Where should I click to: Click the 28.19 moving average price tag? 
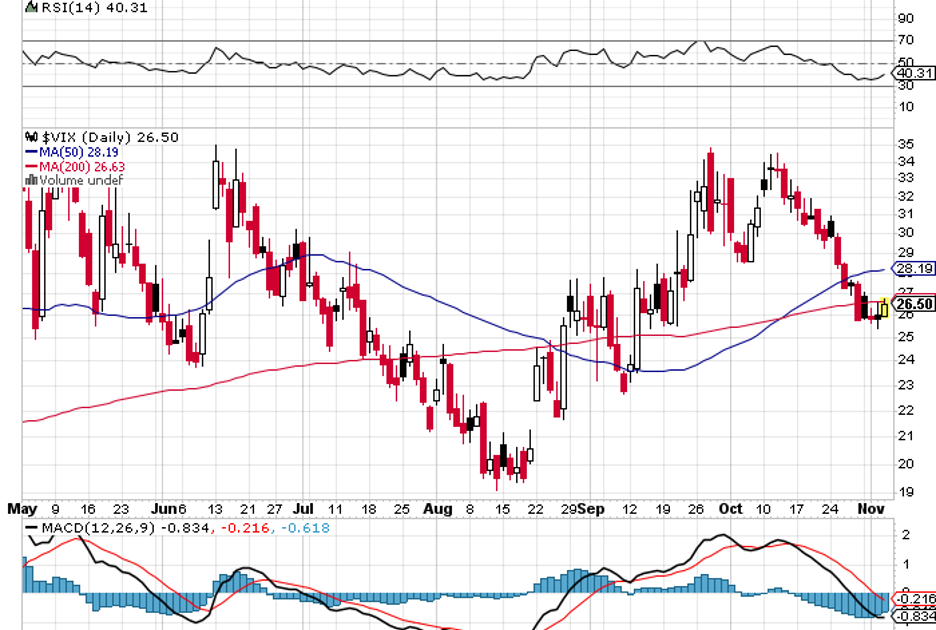pos(914,269)
